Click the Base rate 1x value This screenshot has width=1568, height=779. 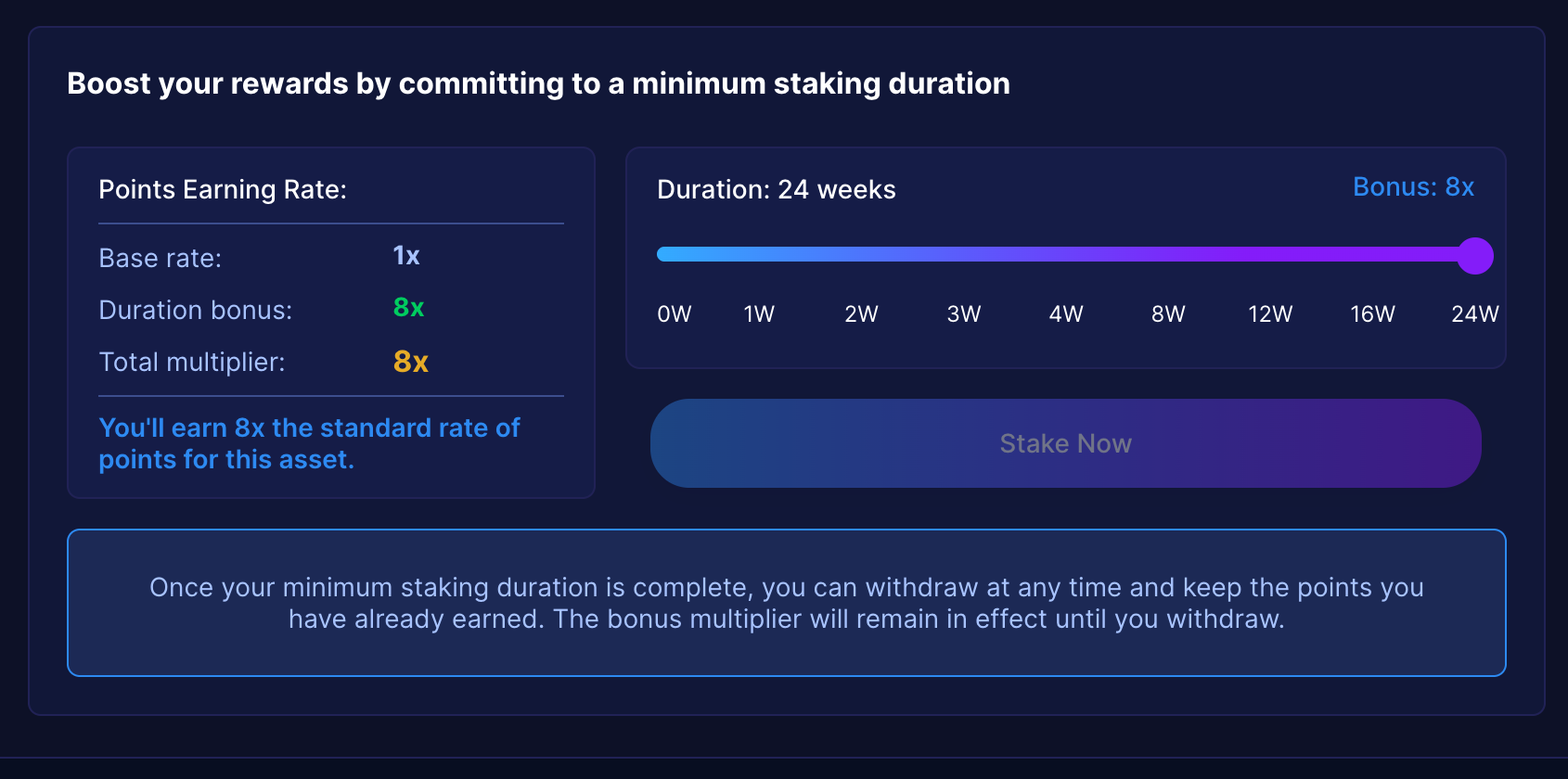(405, 256)
